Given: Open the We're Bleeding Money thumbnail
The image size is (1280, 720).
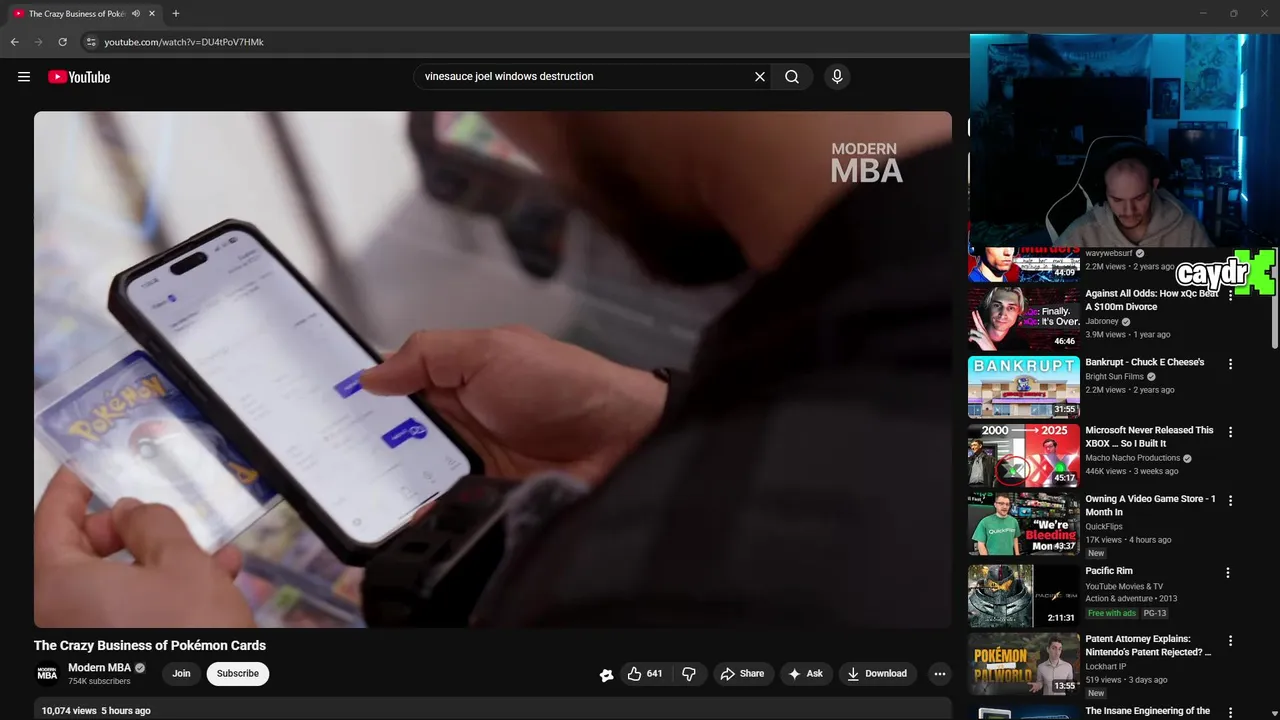Looking at the screenshot, I should (1024, 523).
